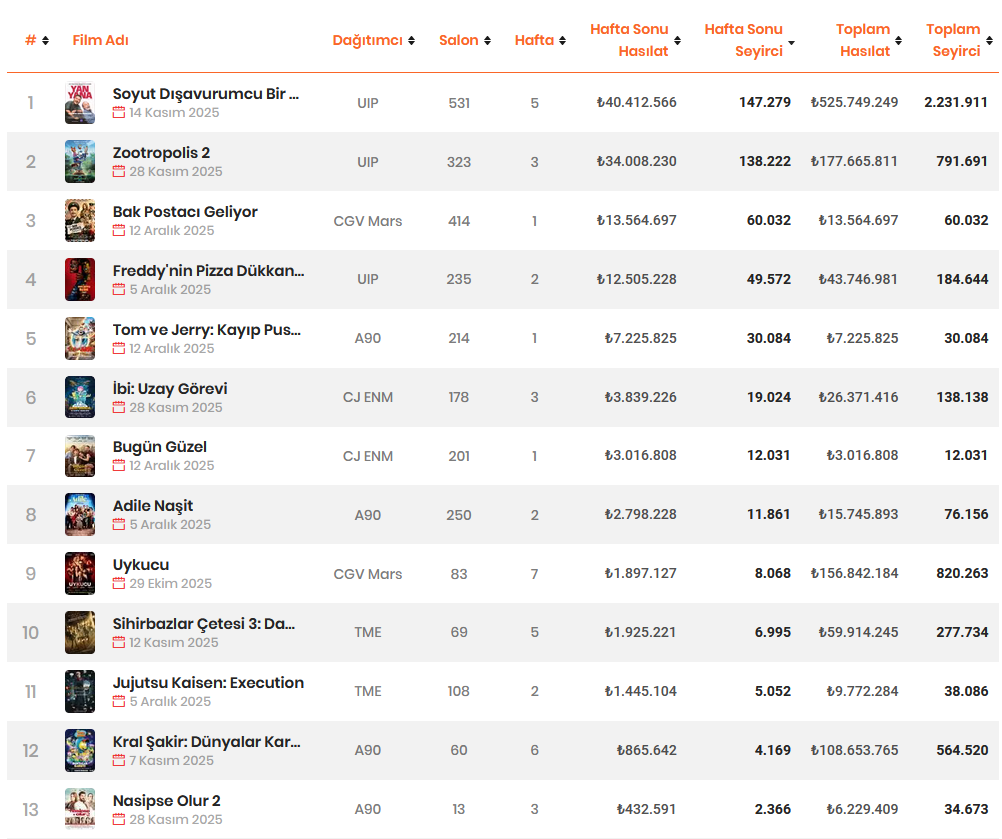Open Jujutsu Kaisen: Execution poster
Viewport: 1002px width, 839px height.
coord(80,691)
